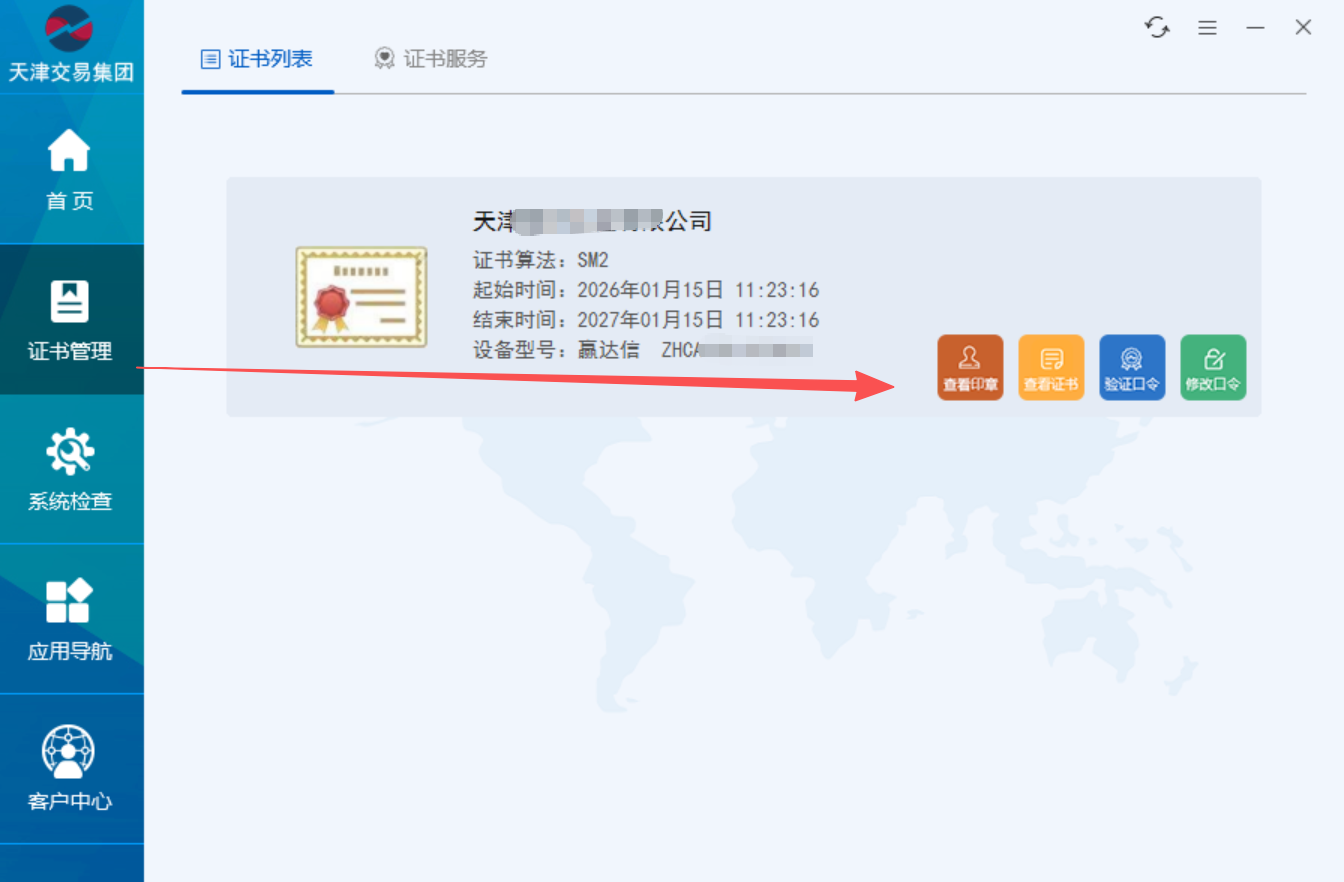This screenshot has height=882, width=1344.
Task: Click the 设备型号 device model line
Action: (642, 350)
